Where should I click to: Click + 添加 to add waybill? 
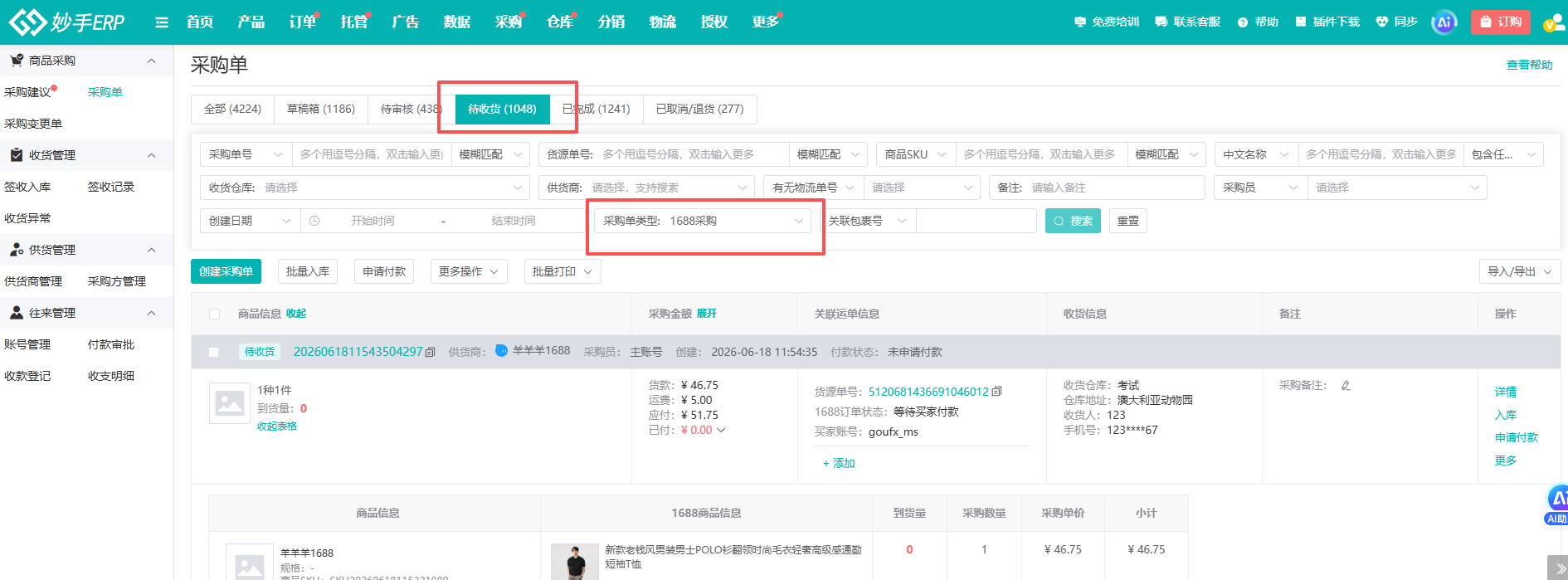tap(839, 463)
